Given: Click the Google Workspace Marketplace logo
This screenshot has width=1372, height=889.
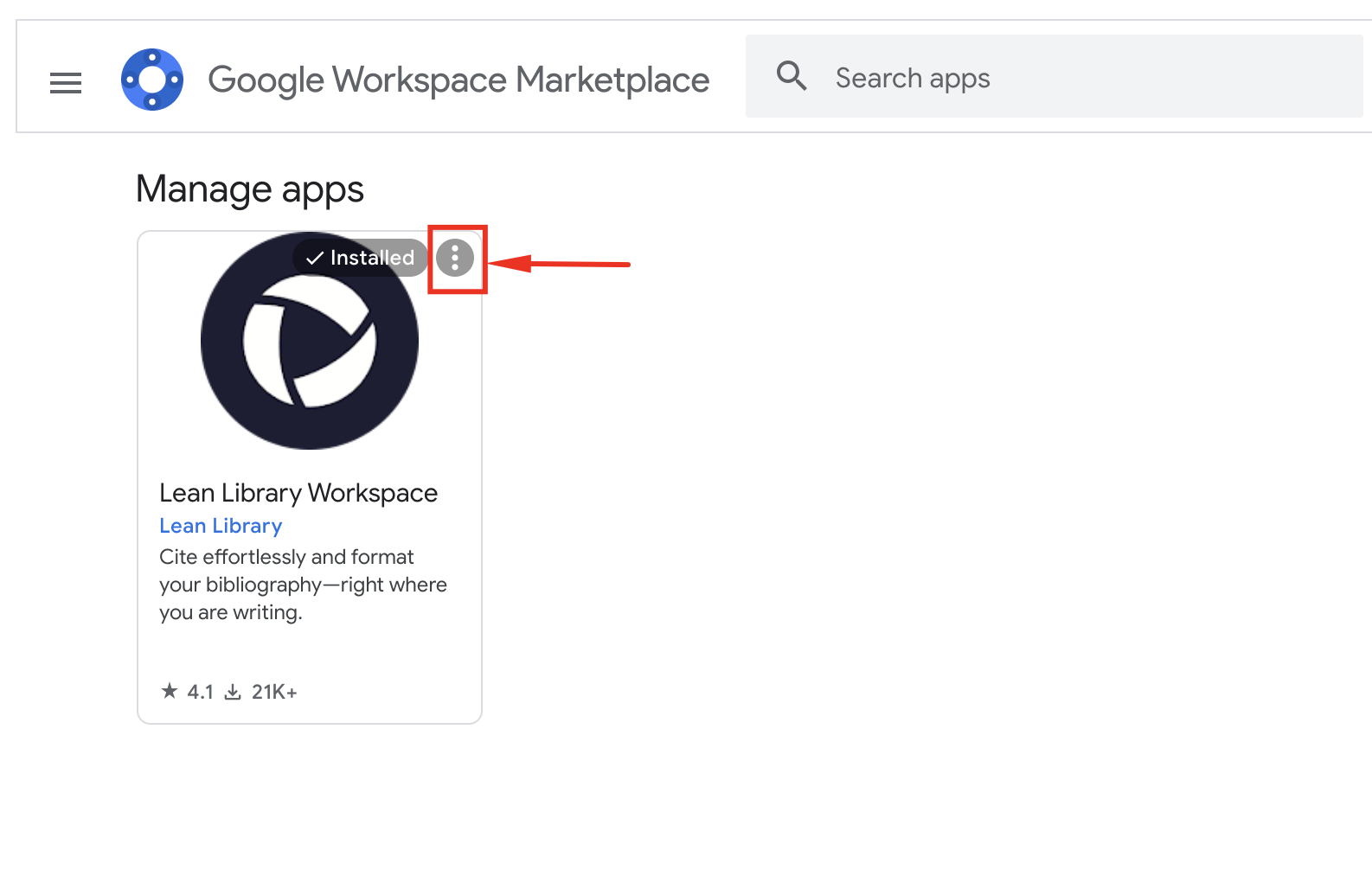Looking at the screenshot, I should [152, 80].
